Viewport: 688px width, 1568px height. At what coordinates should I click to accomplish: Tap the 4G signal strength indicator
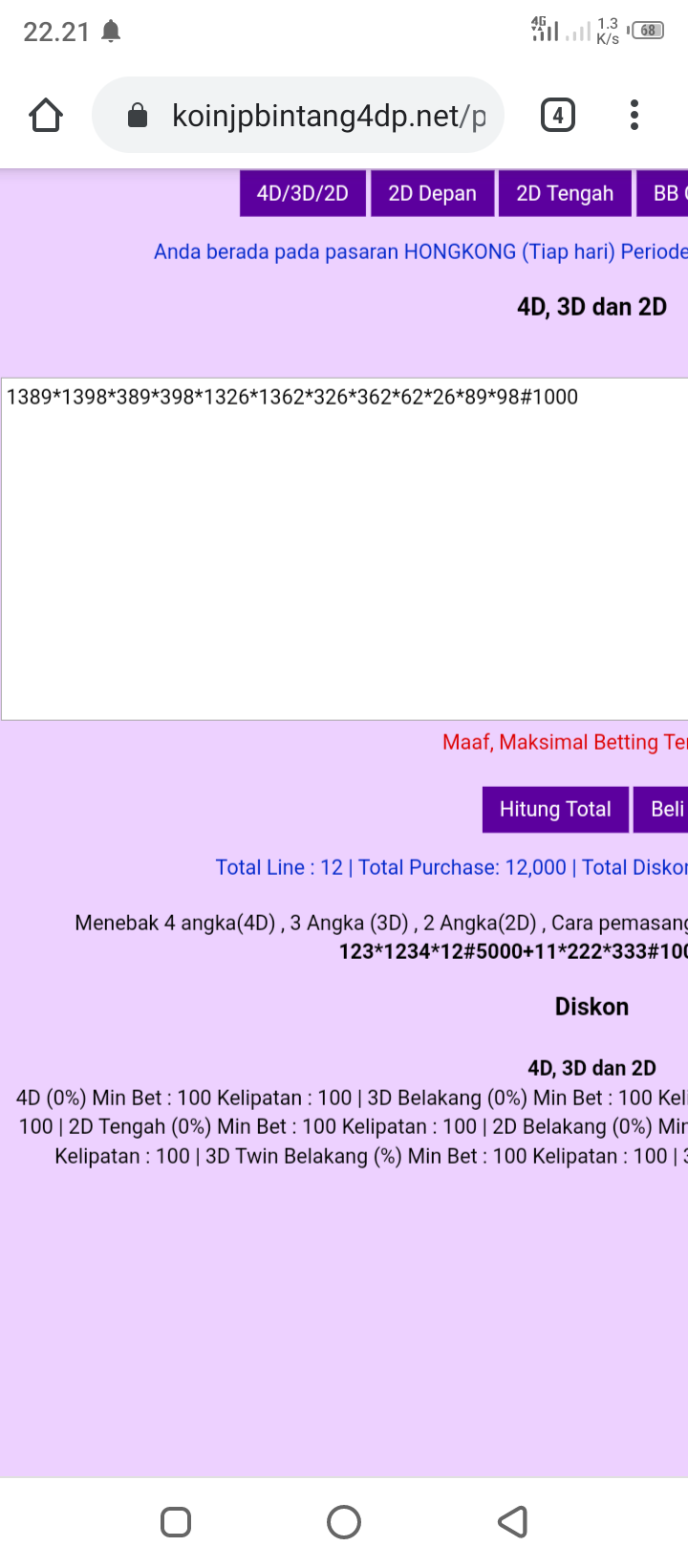point(545,31)
